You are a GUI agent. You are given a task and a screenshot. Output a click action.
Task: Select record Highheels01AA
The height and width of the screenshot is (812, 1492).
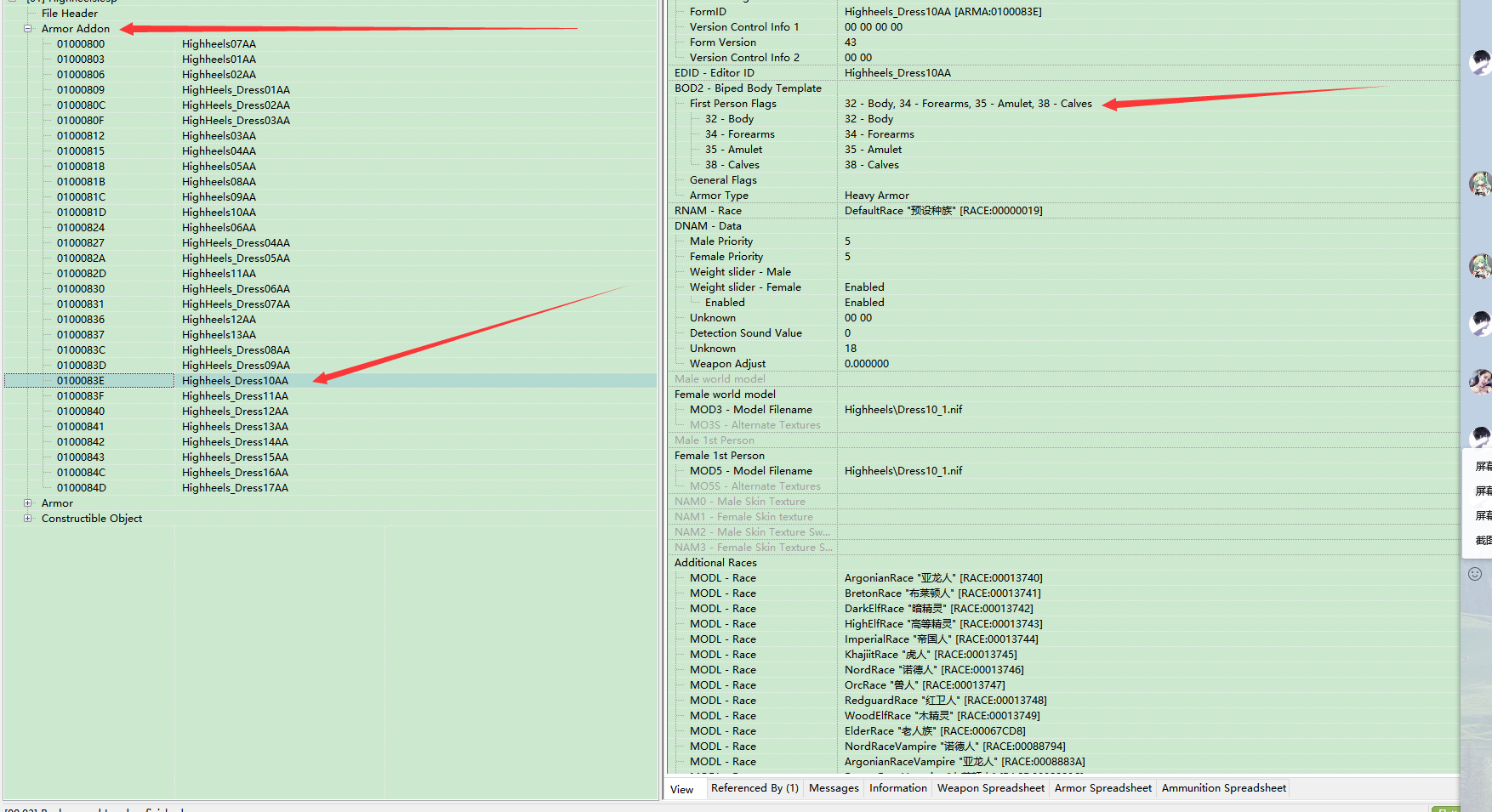(219, 59)
